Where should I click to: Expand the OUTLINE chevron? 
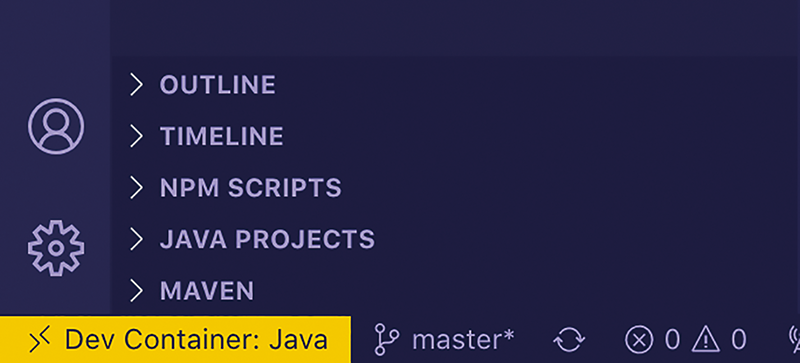click(x=136, y=85)
